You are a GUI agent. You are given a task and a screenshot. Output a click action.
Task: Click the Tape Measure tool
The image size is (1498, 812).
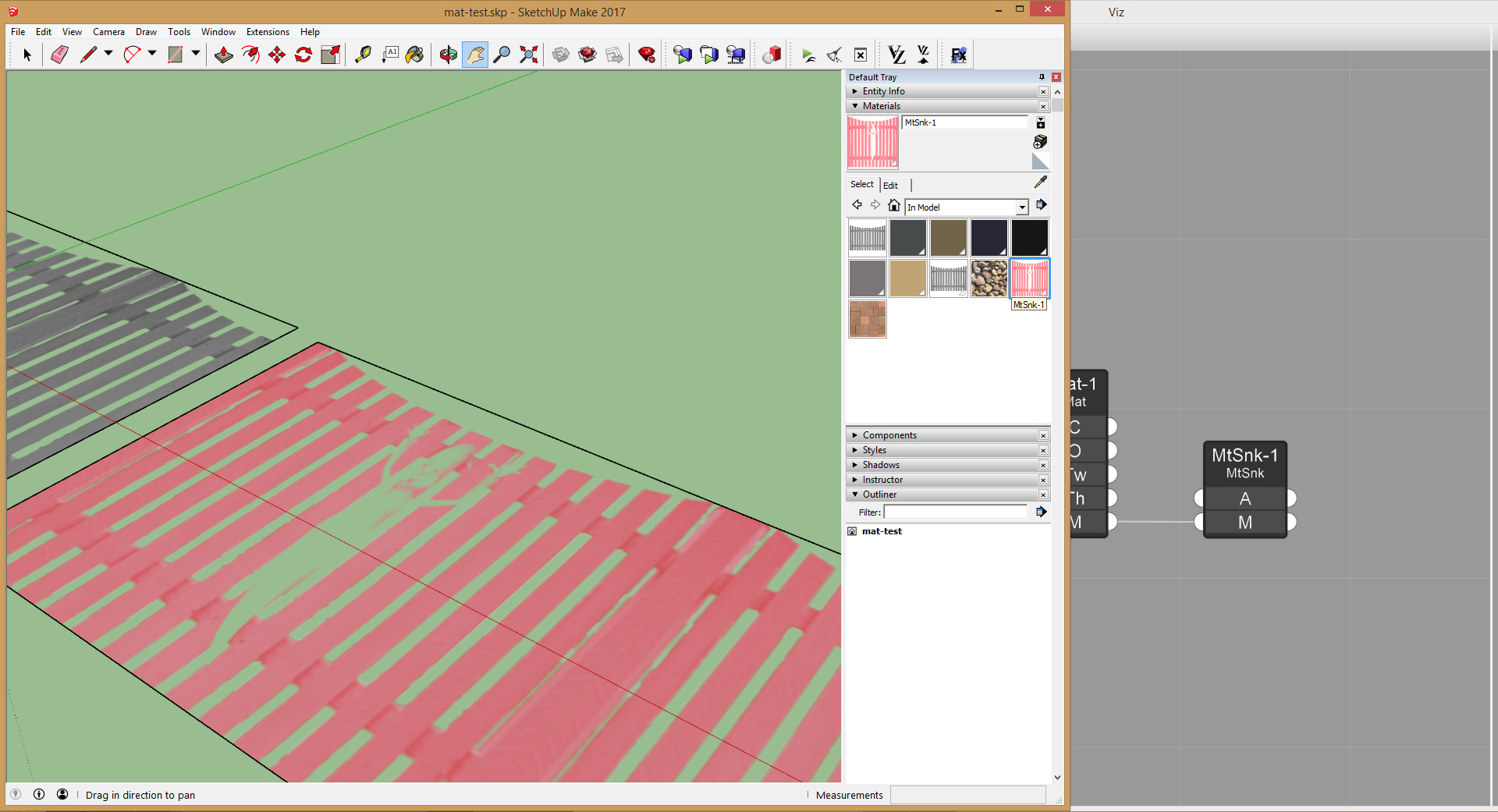[x=363, y=55]
